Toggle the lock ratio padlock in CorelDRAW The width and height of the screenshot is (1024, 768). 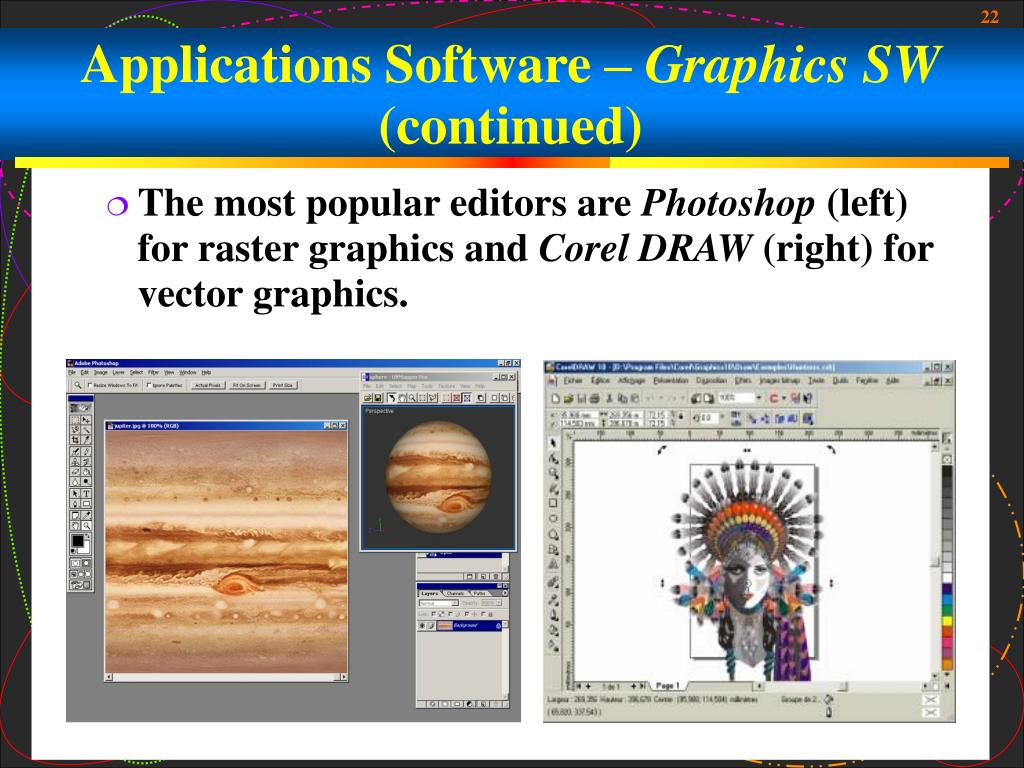[681, 416]
